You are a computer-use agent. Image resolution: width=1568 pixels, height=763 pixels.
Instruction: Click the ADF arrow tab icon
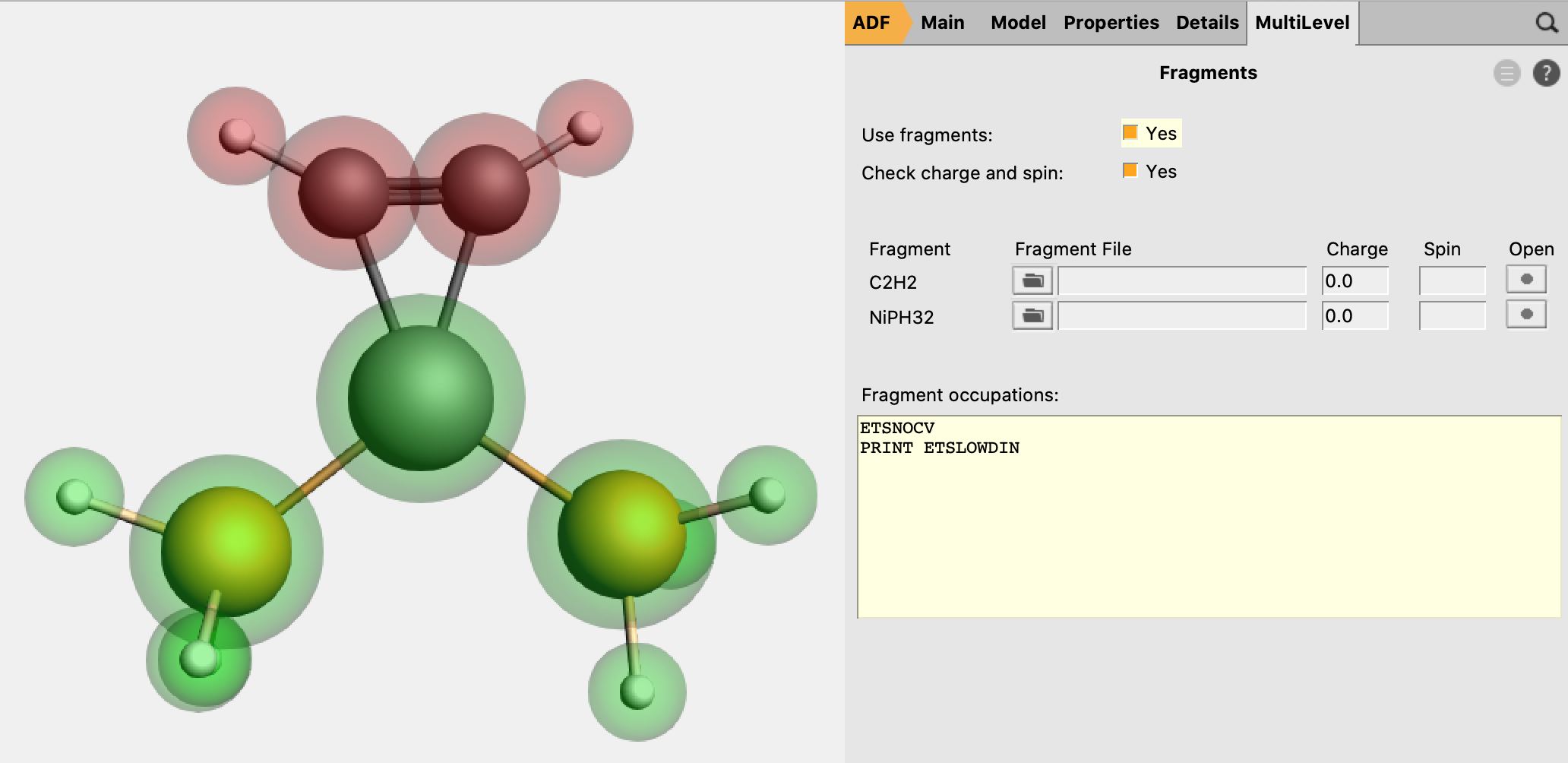[x=871, y=23]
